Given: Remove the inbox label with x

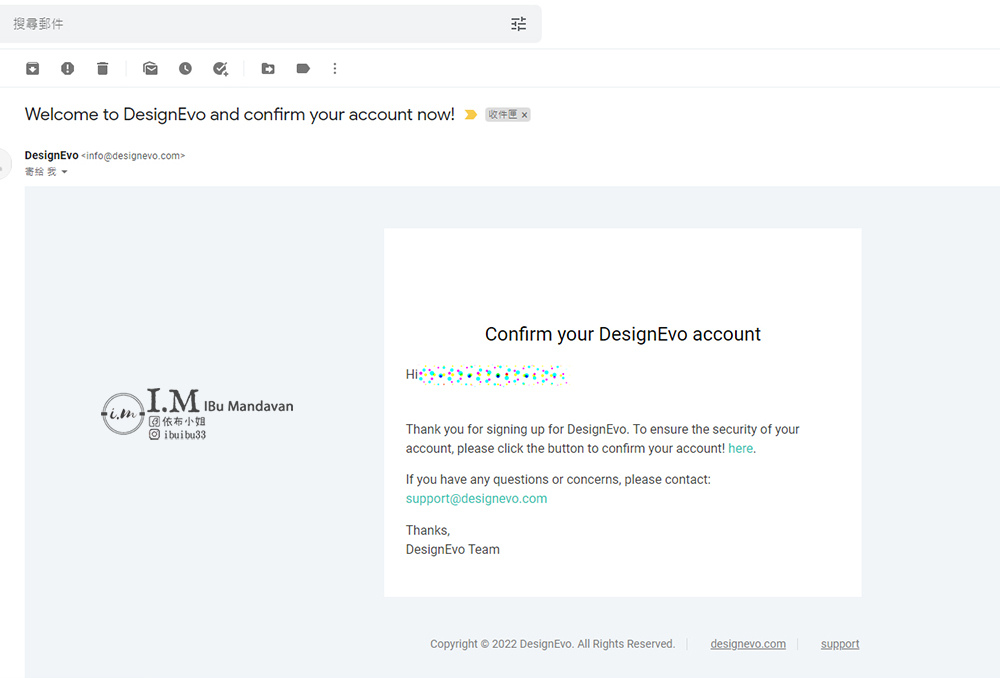Looking at the screenshot, I should coord(524,115).
